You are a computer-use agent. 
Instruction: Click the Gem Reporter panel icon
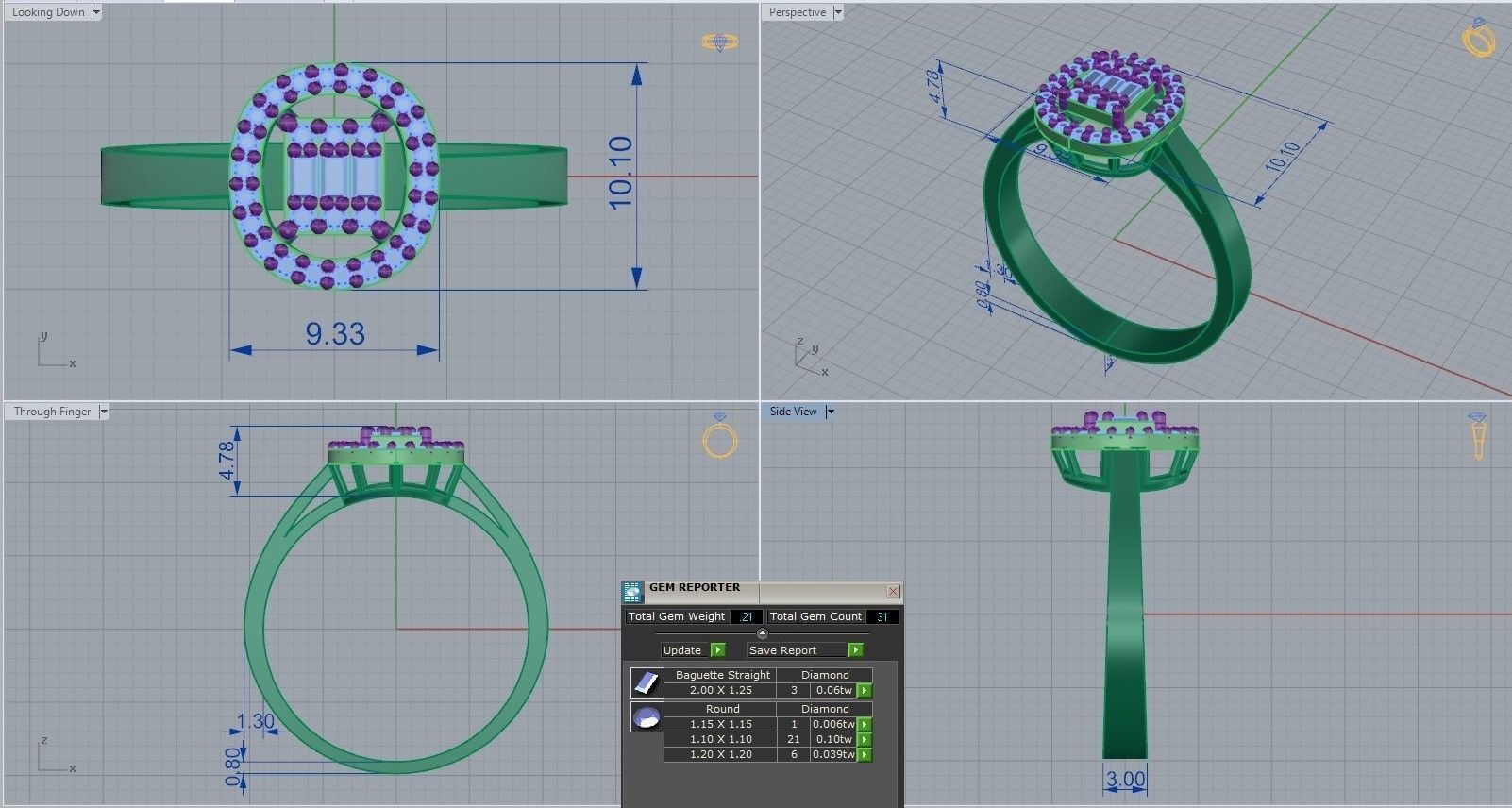point(631,592)
